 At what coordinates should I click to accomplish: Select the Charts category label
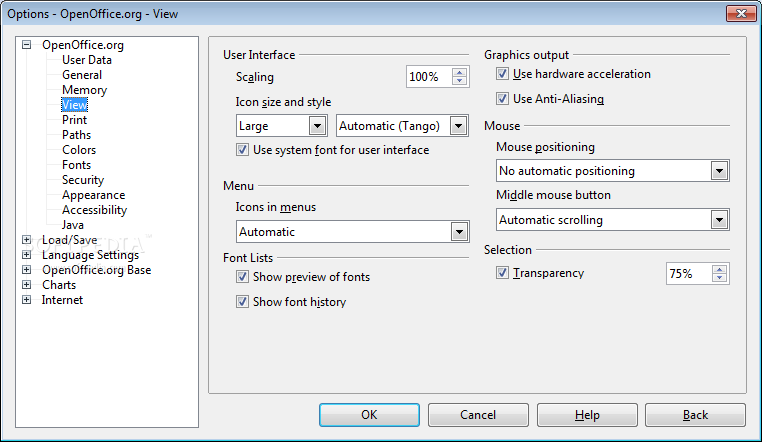(x=59, y=285)
